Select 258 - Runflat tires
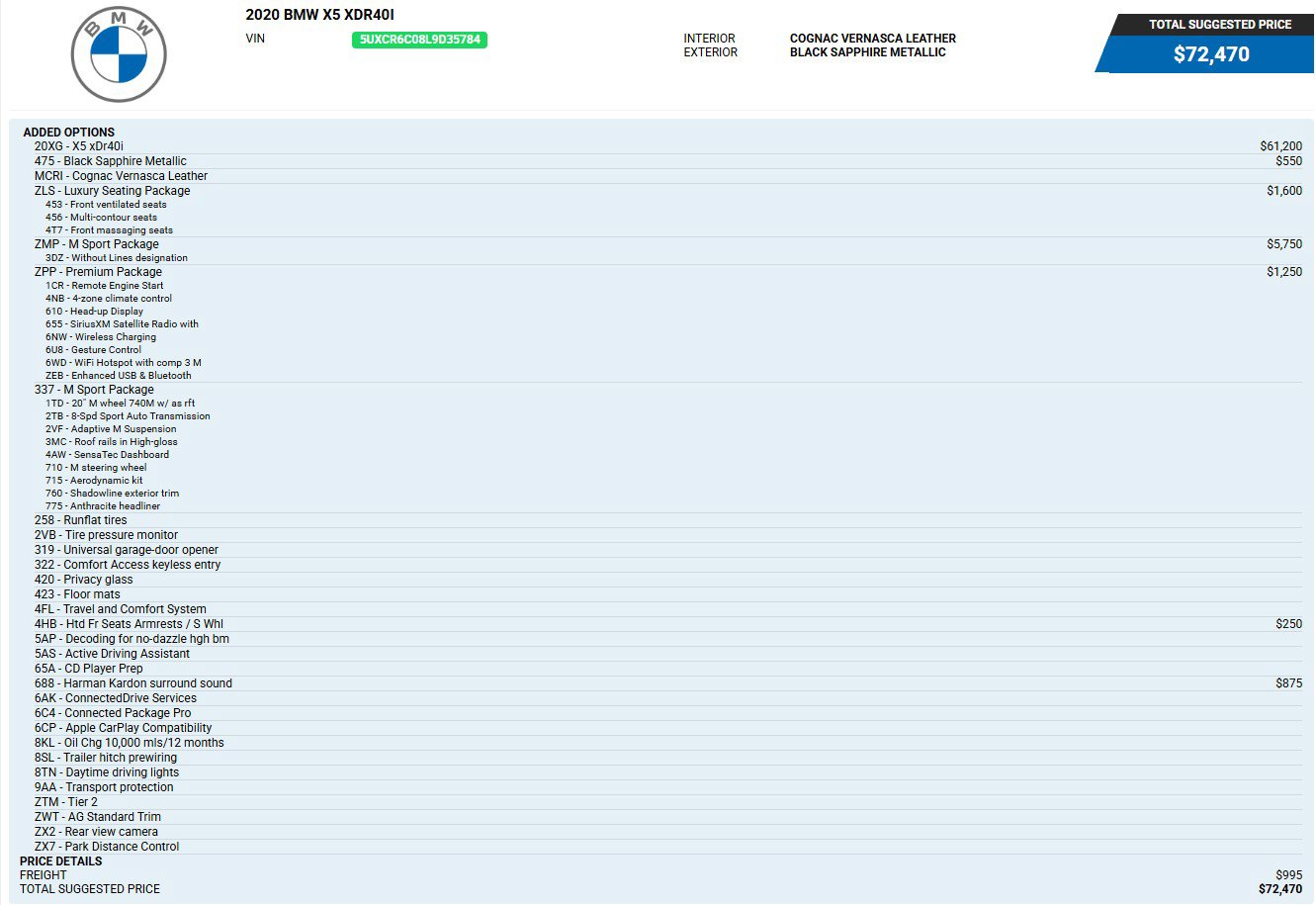This screenshot has height=905, width=1316. tap(80, 520)
